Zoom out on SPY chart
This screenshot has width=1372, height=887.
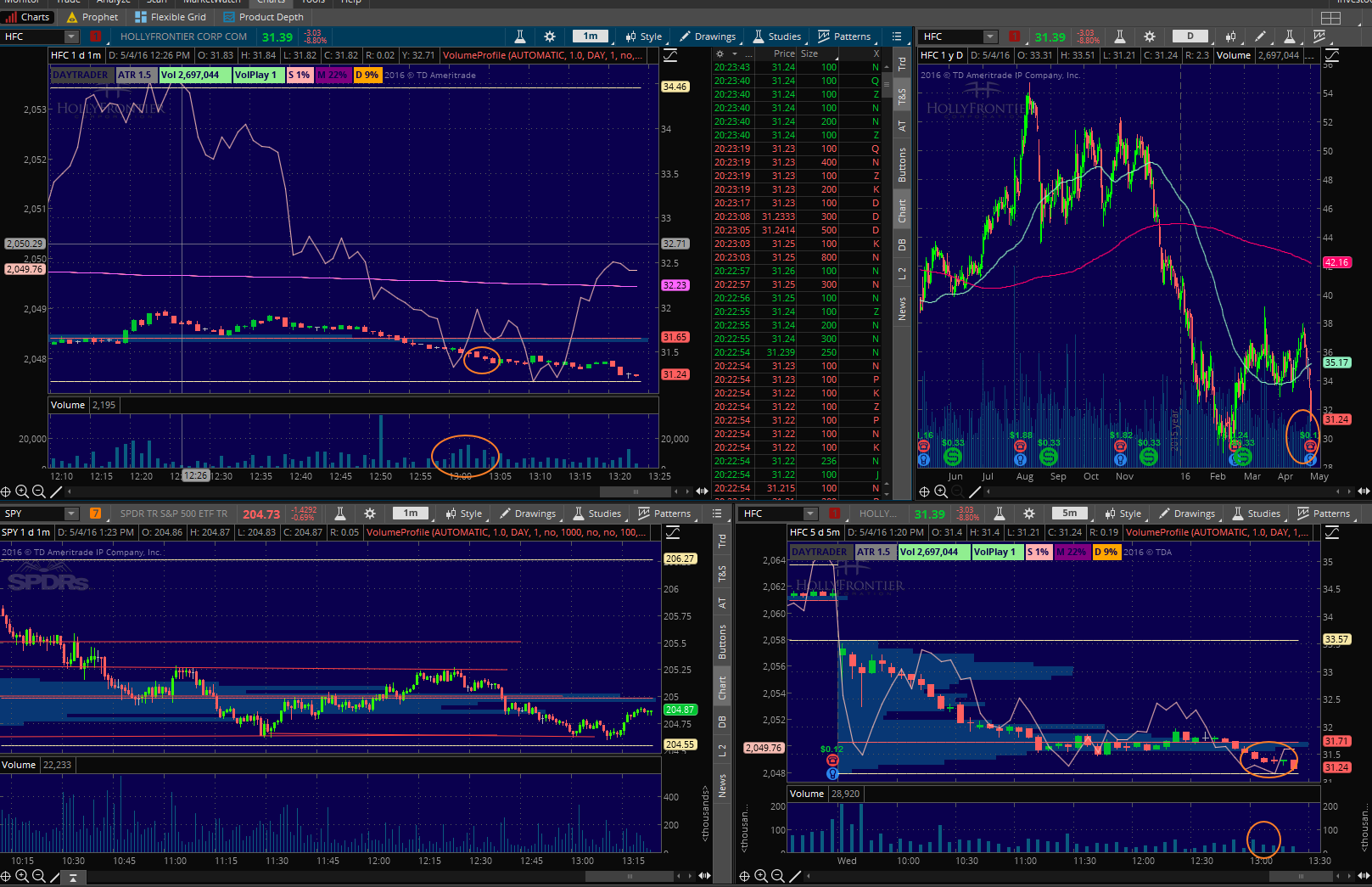click(x=38, y=876)
